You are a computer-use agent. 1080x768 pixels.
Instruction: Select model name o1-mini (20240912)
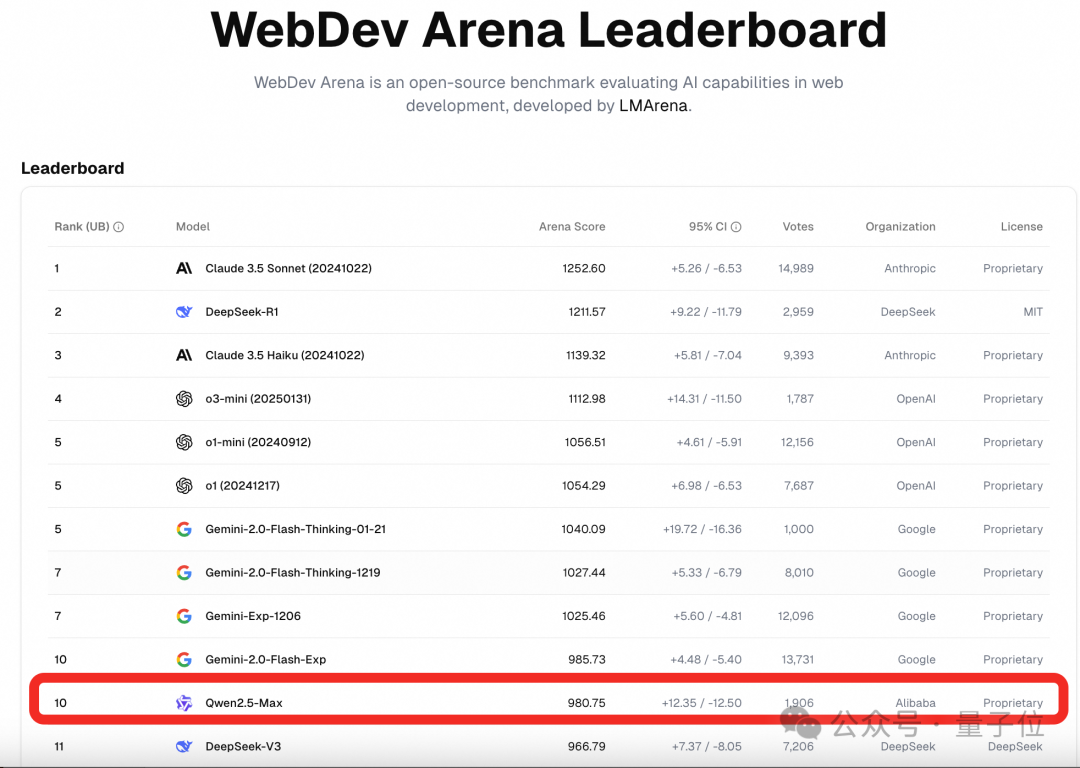(x=258, y=442)
